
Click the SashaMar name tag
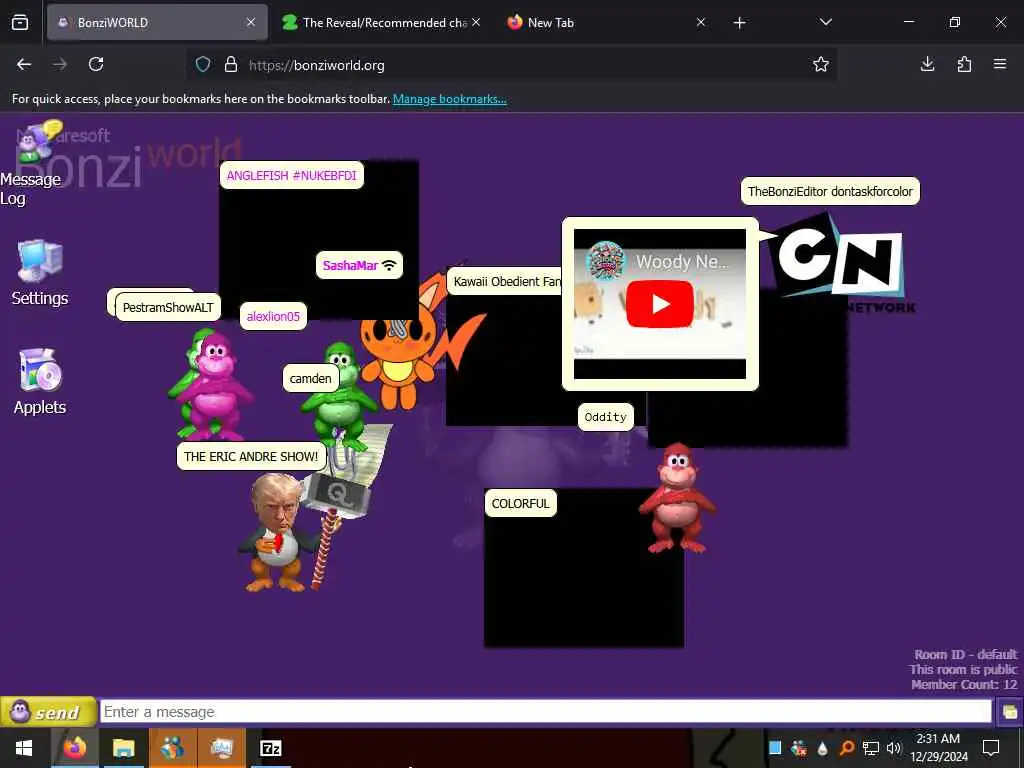[x=359, y=265]
